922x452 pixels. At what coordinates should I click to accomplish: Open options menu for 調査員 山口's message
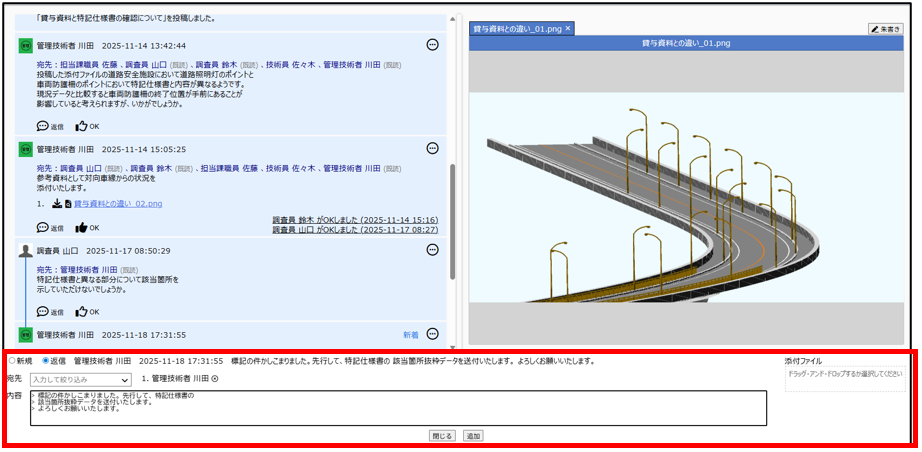click(432, 250)
